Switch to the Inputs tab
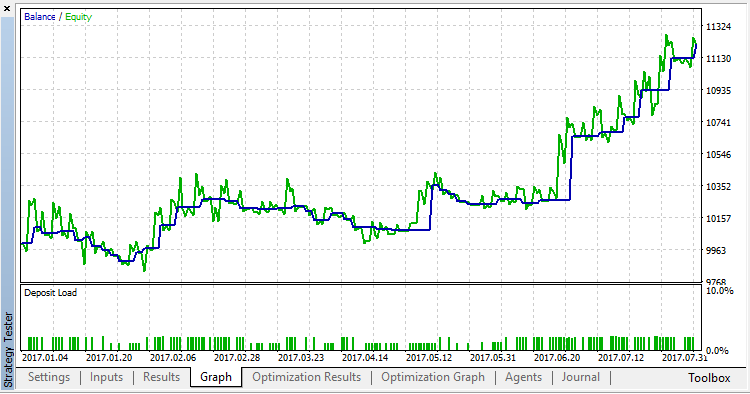Viewport: 750px width, 394px height. click(106, 377)
